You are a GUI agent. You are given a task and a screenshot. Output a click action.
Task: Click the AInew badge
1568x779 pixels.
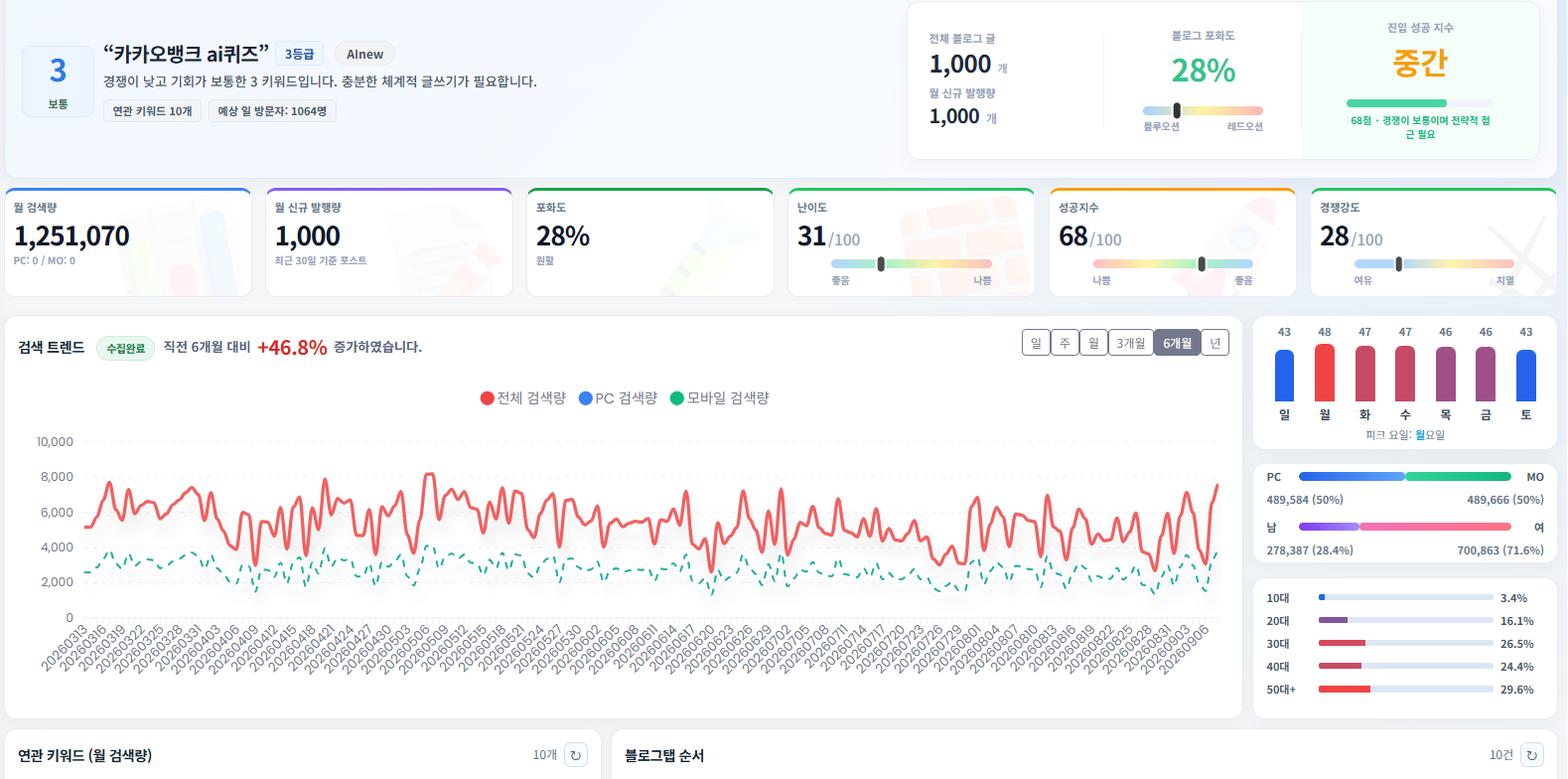coord(364,55)
